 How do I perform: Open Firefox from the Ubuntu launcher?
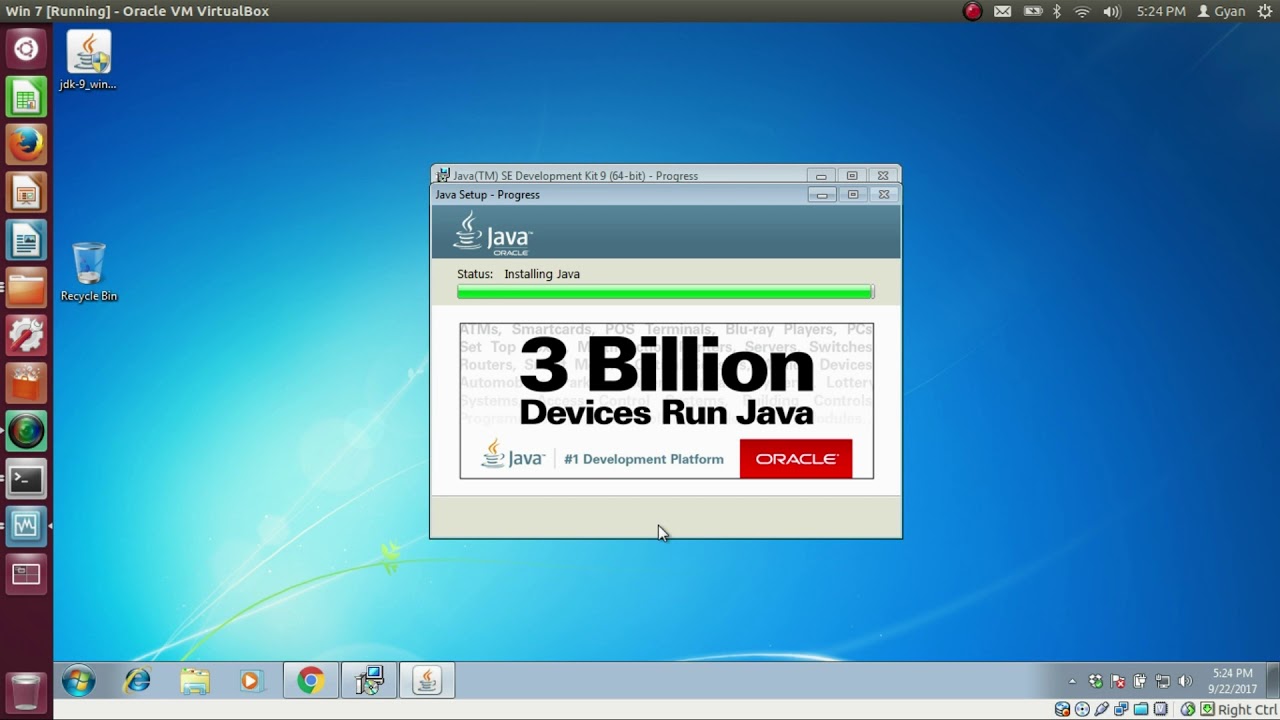[x=26, y=145]
